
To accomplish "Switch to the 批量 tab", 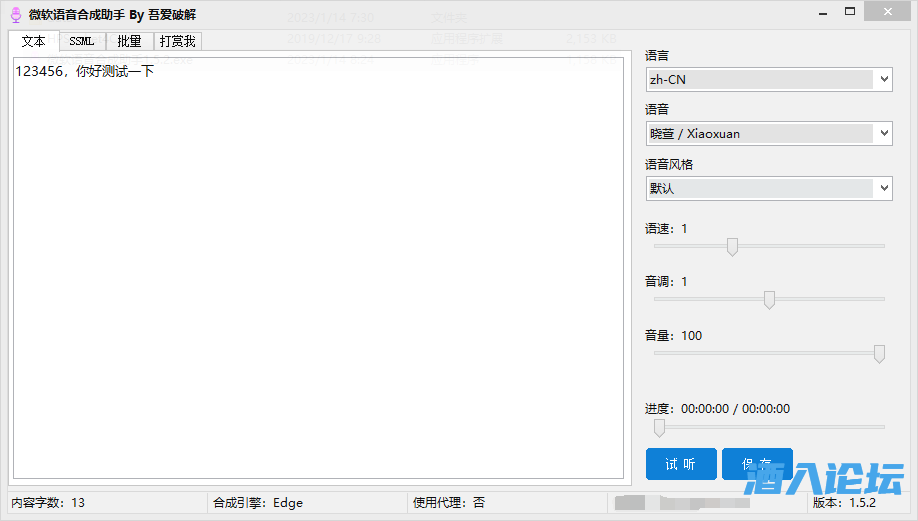I will point(129,42).
